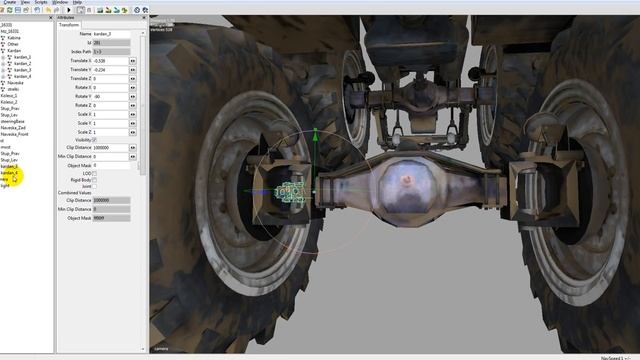The width and height of the screenshot is (640, 360).
Task: Select the Naveska_Front tree item
Action: [14, 134]
